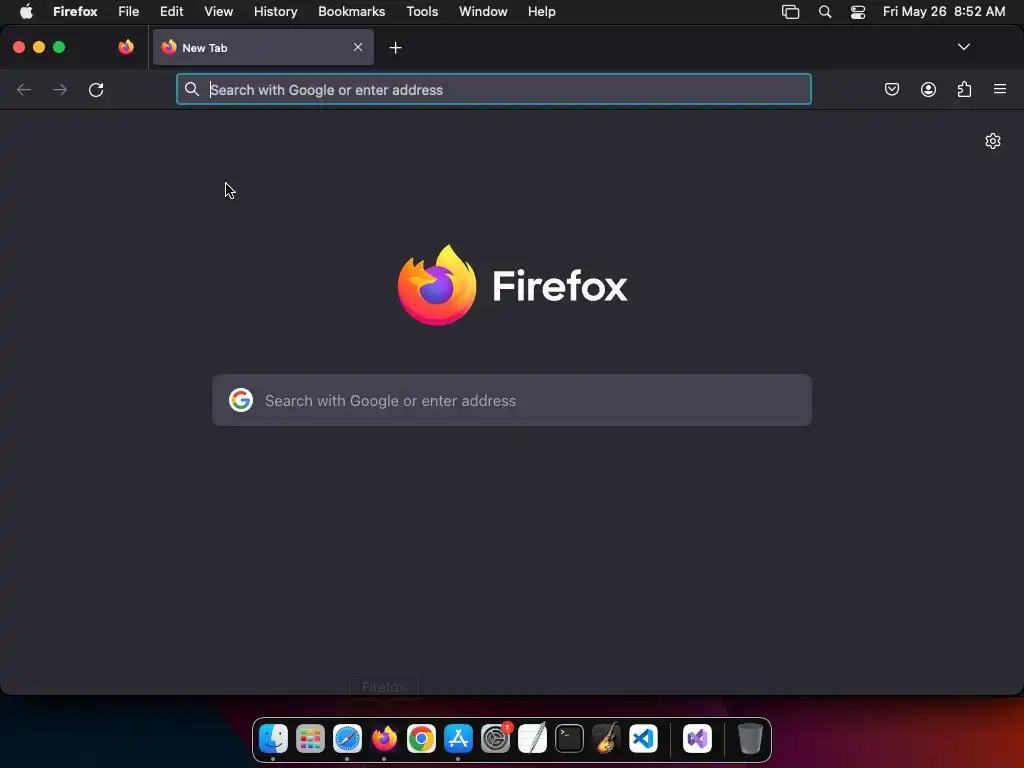Open the Firefox account icon
Screen dimensions: 1024x768
pyautogui.click(x=928, y=89)
